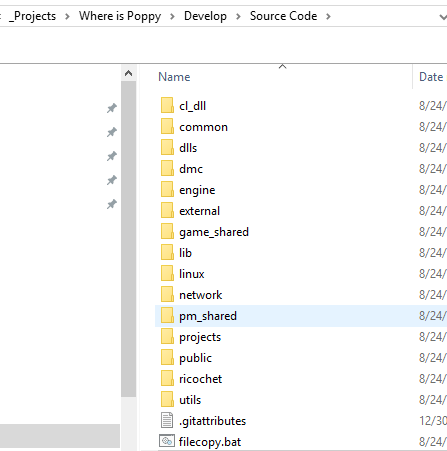Go to Where is Poppy breadcrumb
Screen dimensions: 447x451
120,16
